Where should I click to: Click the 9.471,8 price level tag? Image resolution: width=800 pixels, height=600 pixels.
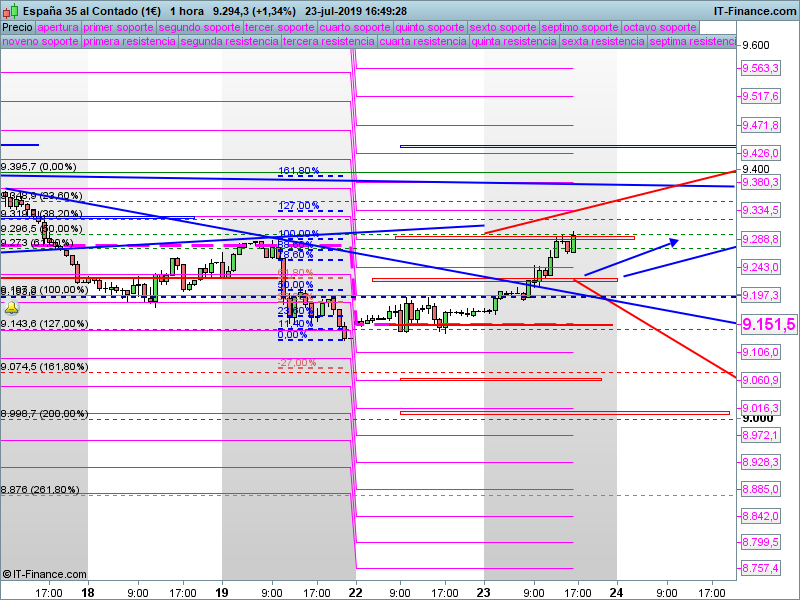pos(760,125)
